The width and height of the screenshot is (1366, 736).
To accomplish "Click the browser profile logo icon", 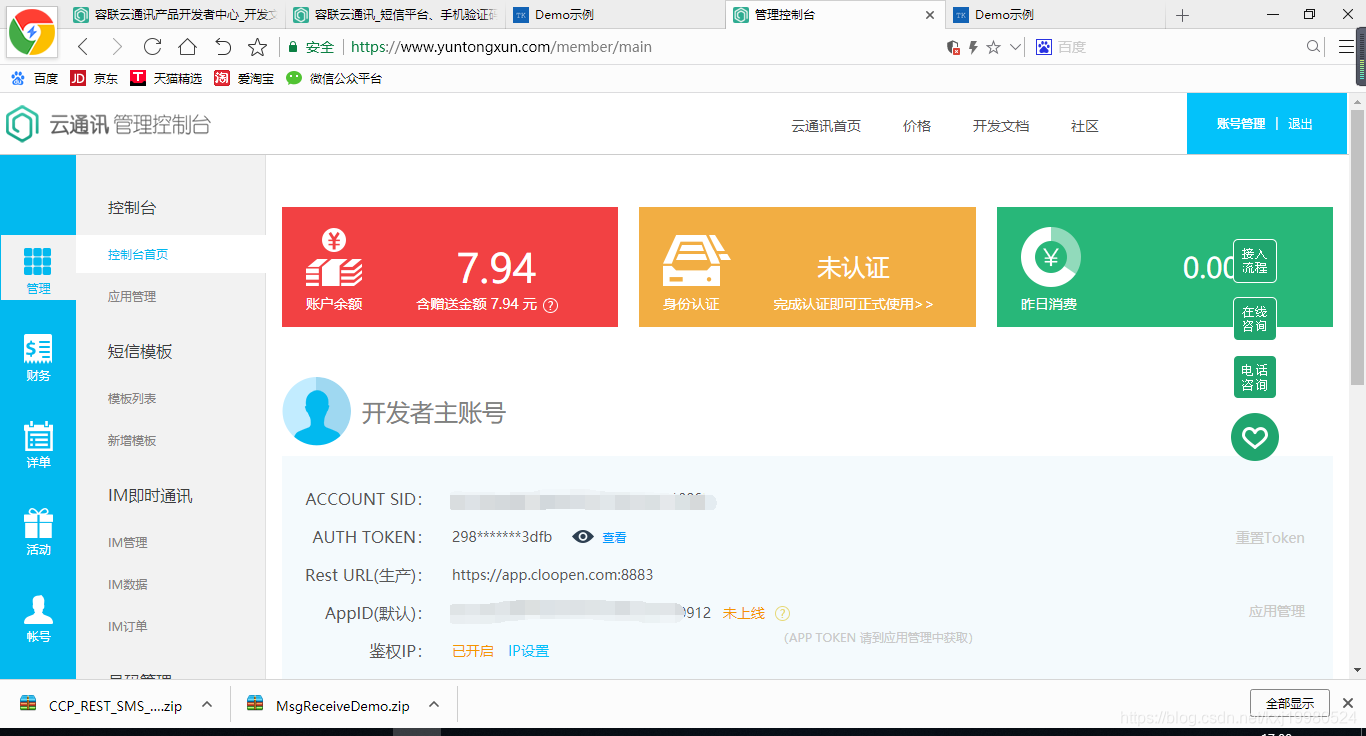I will click(x=32, y=32).
